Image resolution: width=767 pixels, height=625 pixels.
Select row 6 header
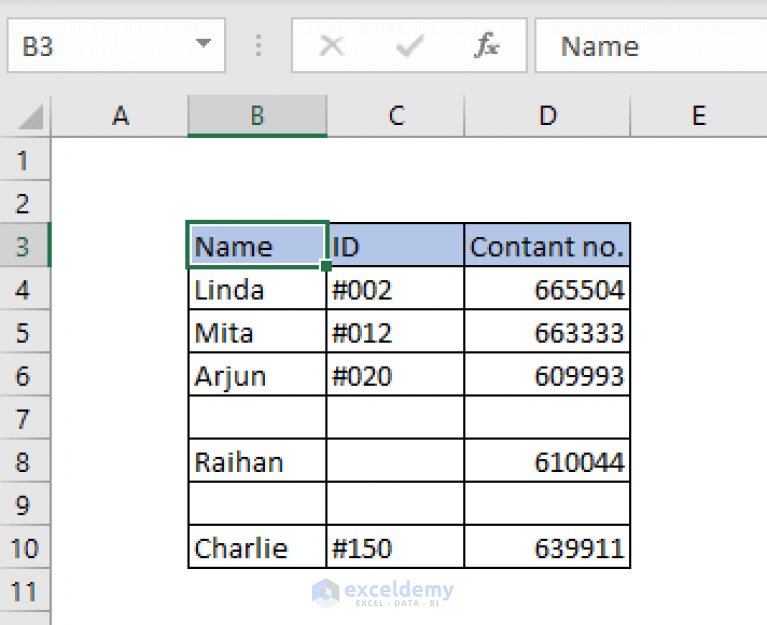pos(24,374)
